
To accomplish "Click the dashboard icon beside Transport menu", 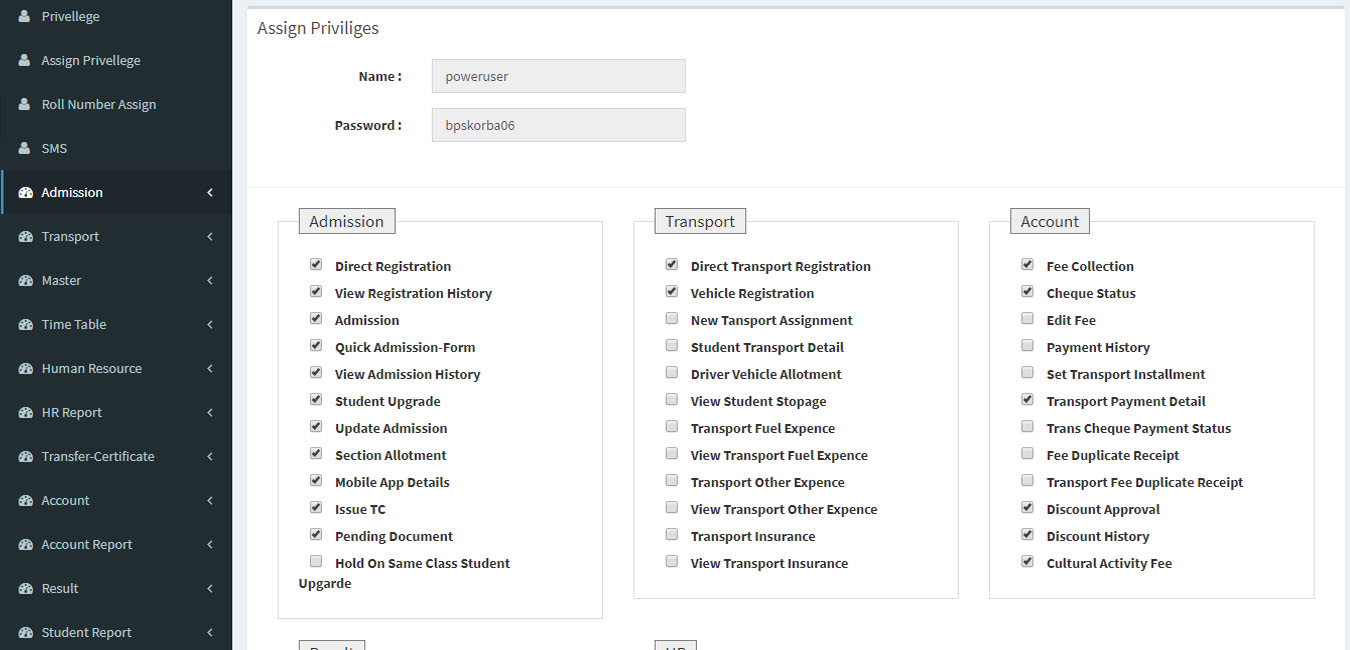I will [x=26, y=237].
